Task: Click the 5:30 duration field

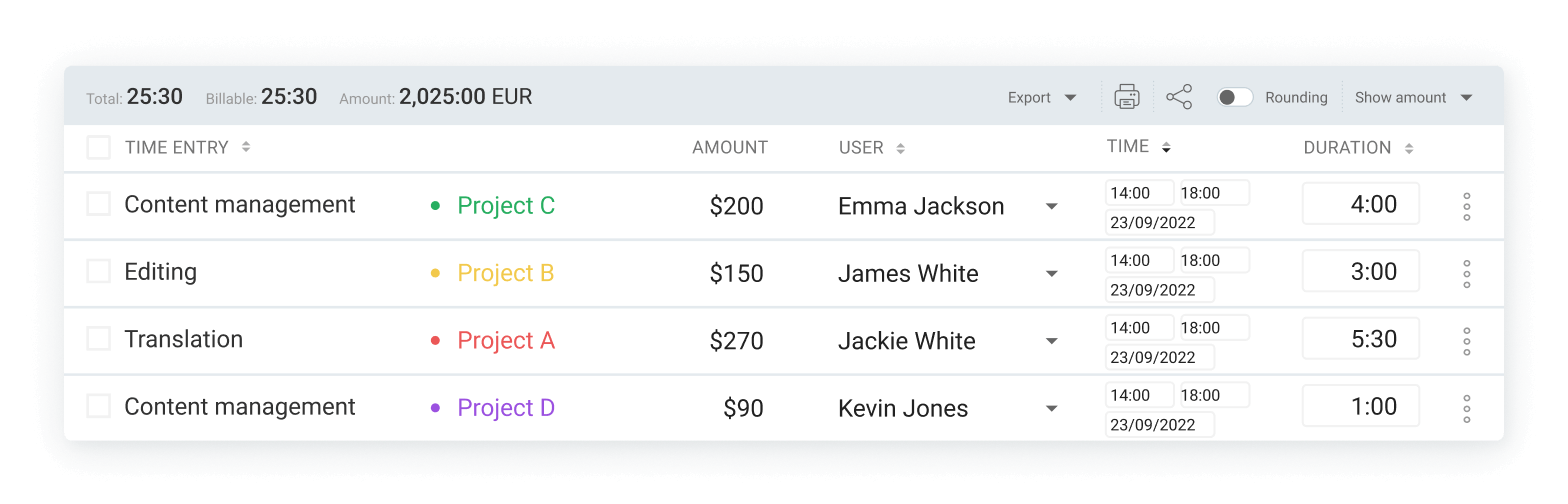Action: point(1360,339)
